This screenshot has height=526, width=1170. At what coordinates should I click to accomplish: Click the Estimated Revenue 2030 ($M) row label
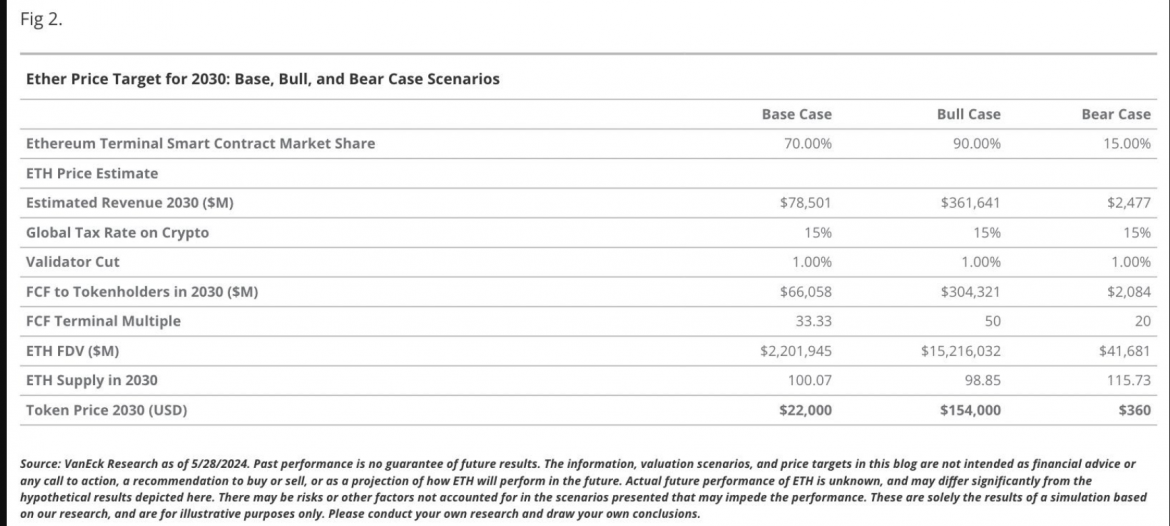coord(130,203)
